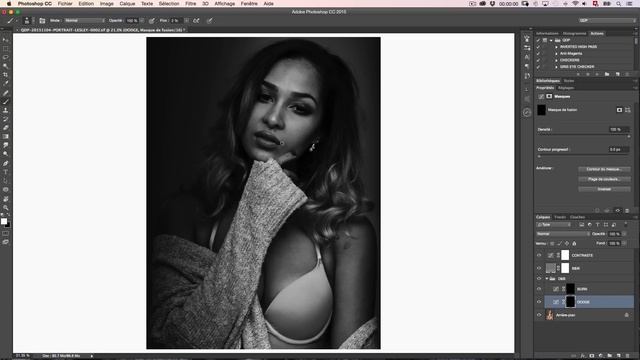
Task: Click the Contour progressif slider handle
Action: click(539, 156)
